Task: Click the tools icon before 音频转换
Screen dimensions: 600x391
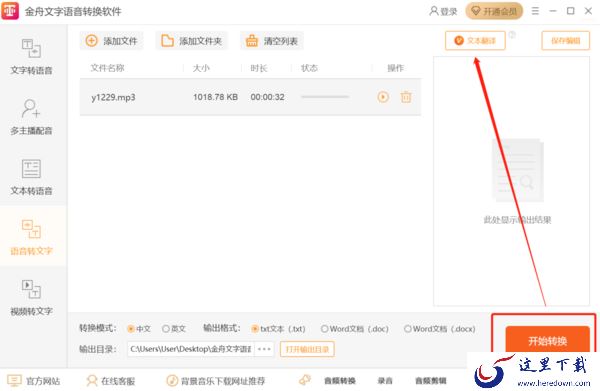Action: pyautogui.click(x=305, y=380)
